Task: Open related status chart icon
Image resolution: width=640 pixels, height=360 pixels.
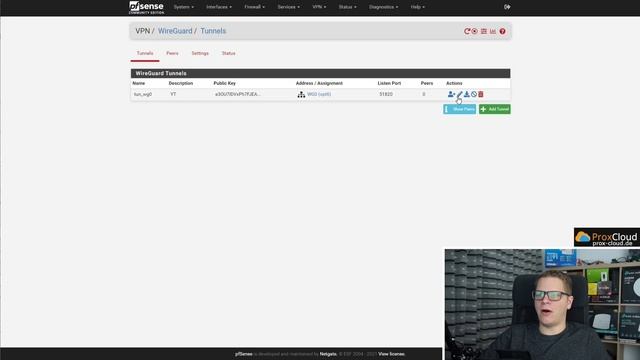Action: [x=493, y=31]
